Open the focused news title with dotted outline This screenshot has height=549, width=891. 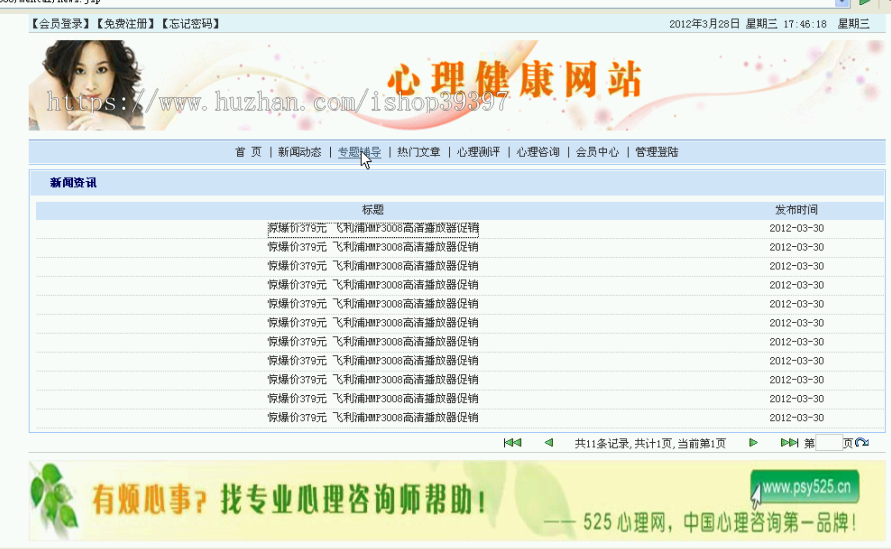coord(373,228)
